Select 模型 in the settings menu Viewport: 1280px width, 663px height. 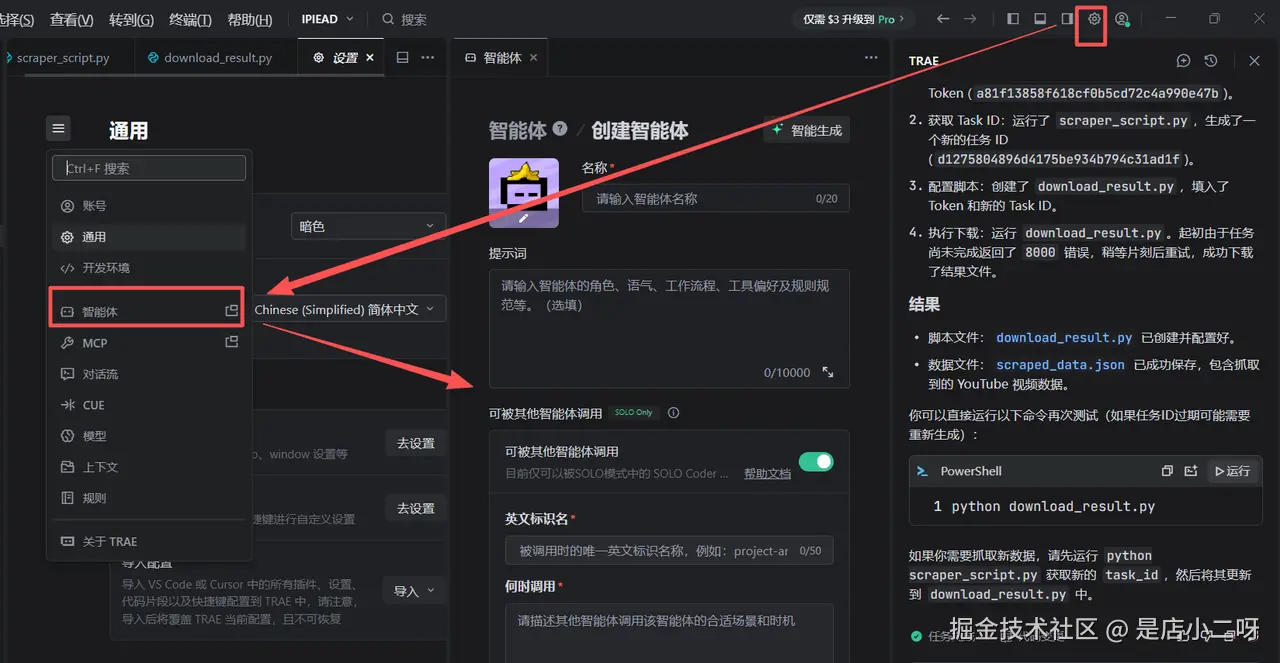(x=148, y=435)
